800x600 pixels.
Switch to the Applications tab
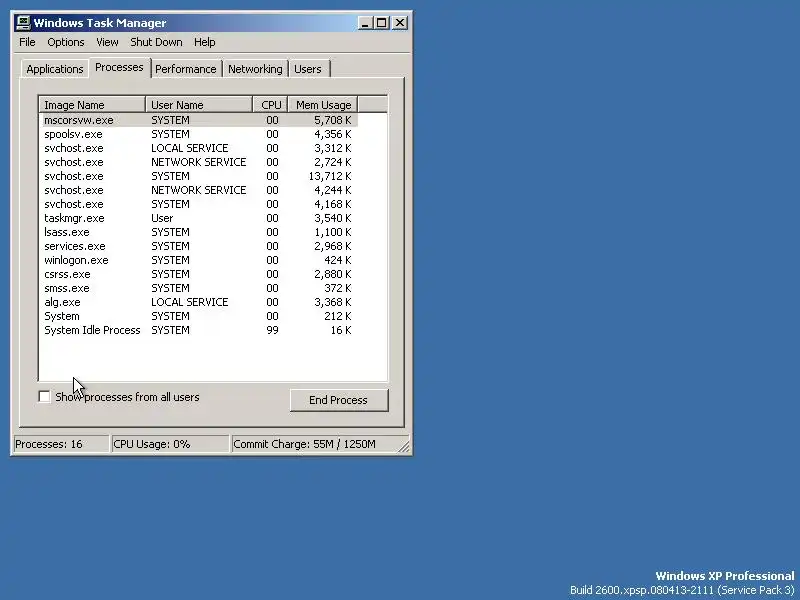55,69
